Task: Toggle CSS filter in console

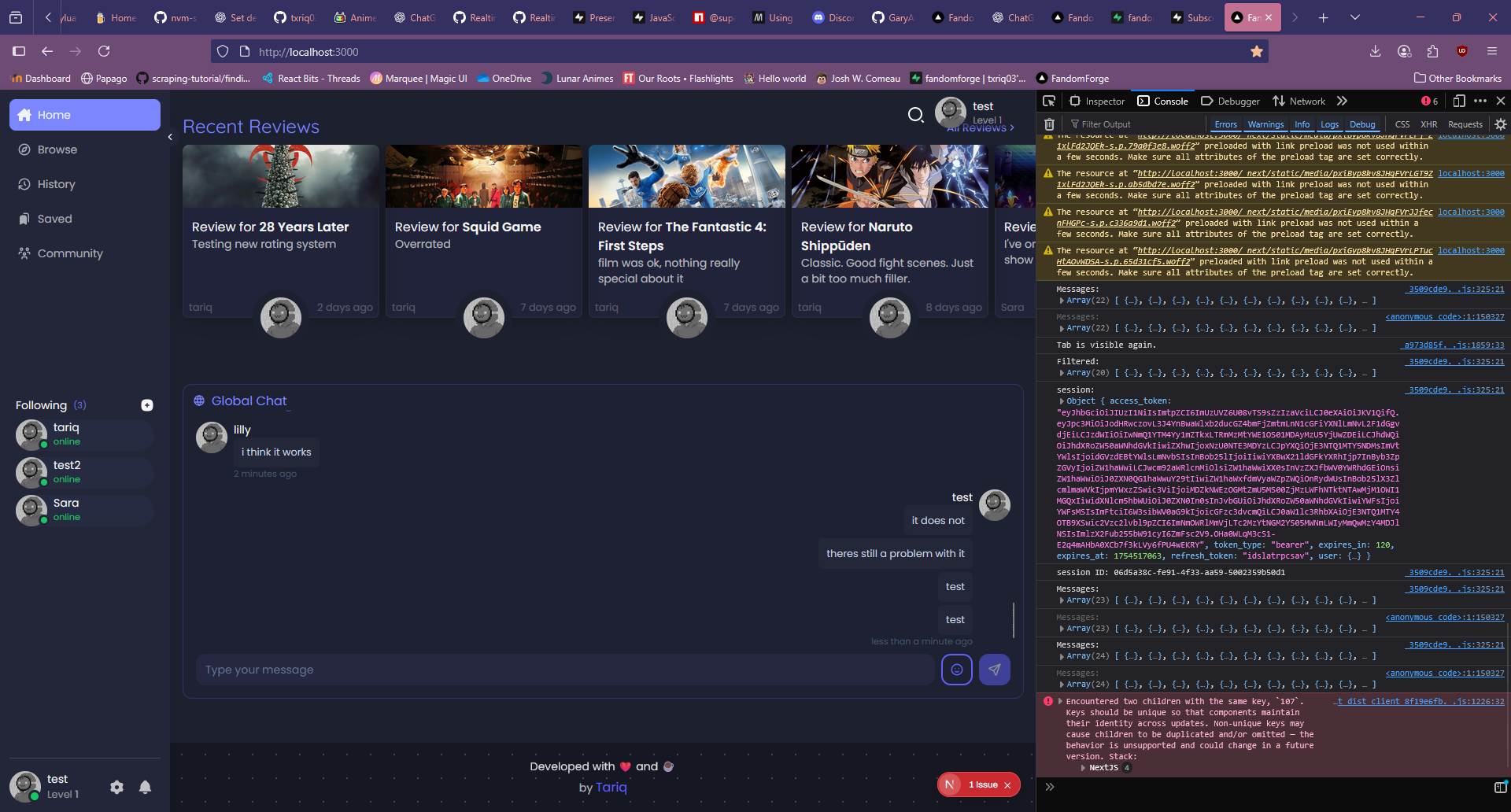Action: click(x=1402, y=124)
